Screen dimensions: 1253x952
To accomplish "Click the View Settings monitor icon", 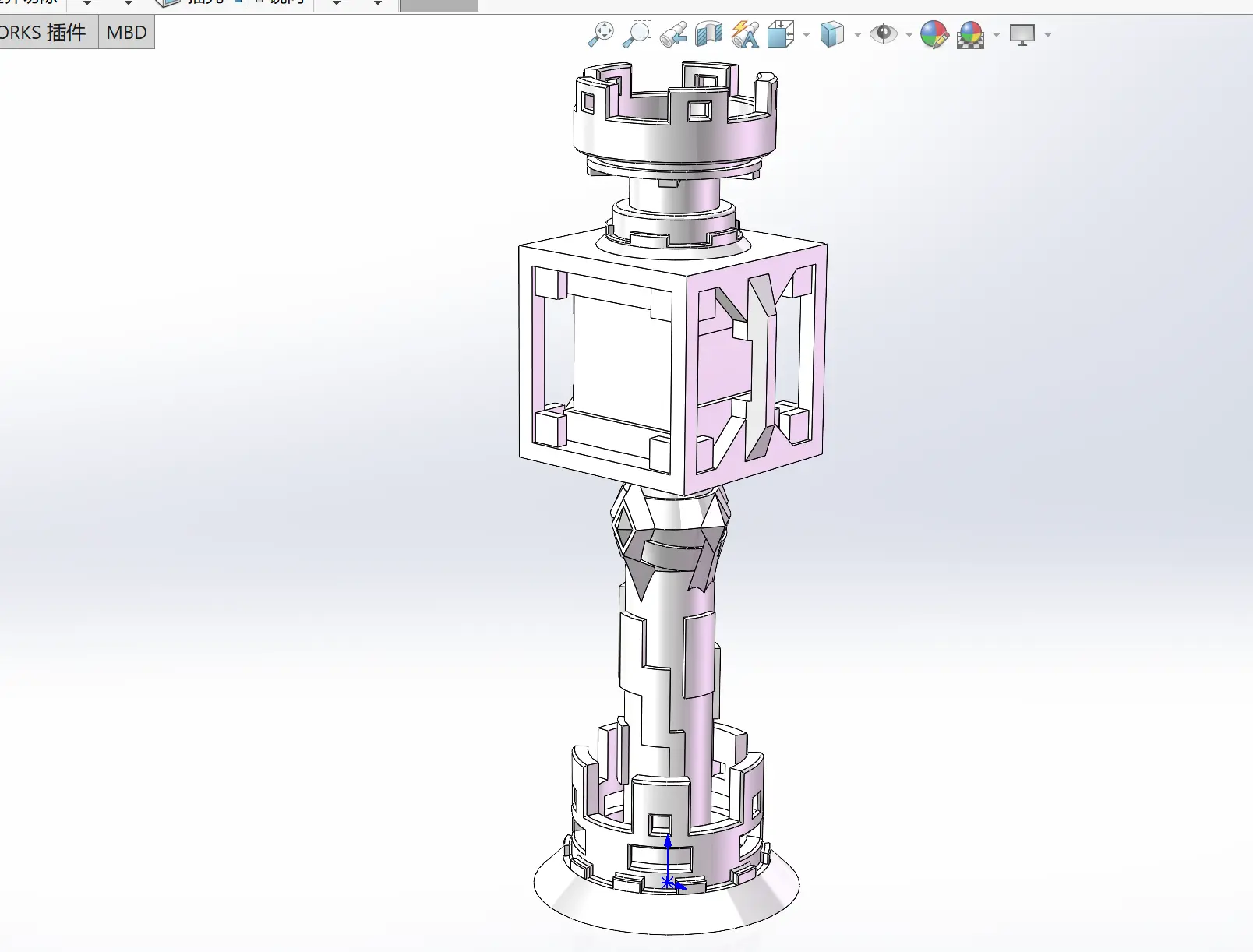I will coord(1022,34).
